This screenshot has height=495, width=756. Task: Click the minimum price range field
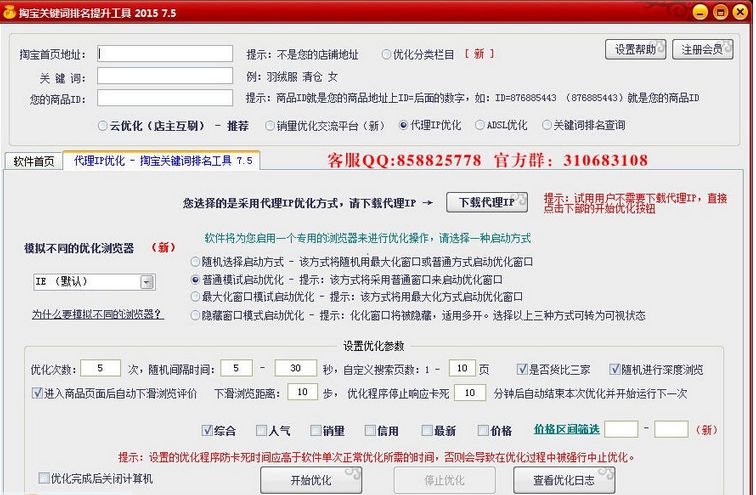(621, 429)
